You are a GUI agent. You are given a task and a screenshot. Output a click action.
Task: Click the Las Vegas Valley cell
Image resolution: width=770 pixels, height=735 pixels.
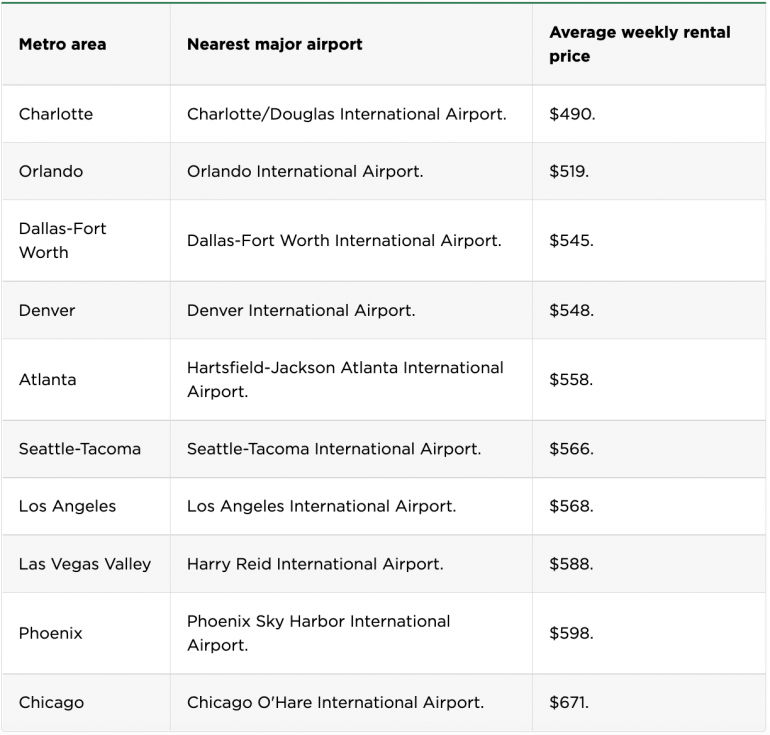click(x=85, y=564)
